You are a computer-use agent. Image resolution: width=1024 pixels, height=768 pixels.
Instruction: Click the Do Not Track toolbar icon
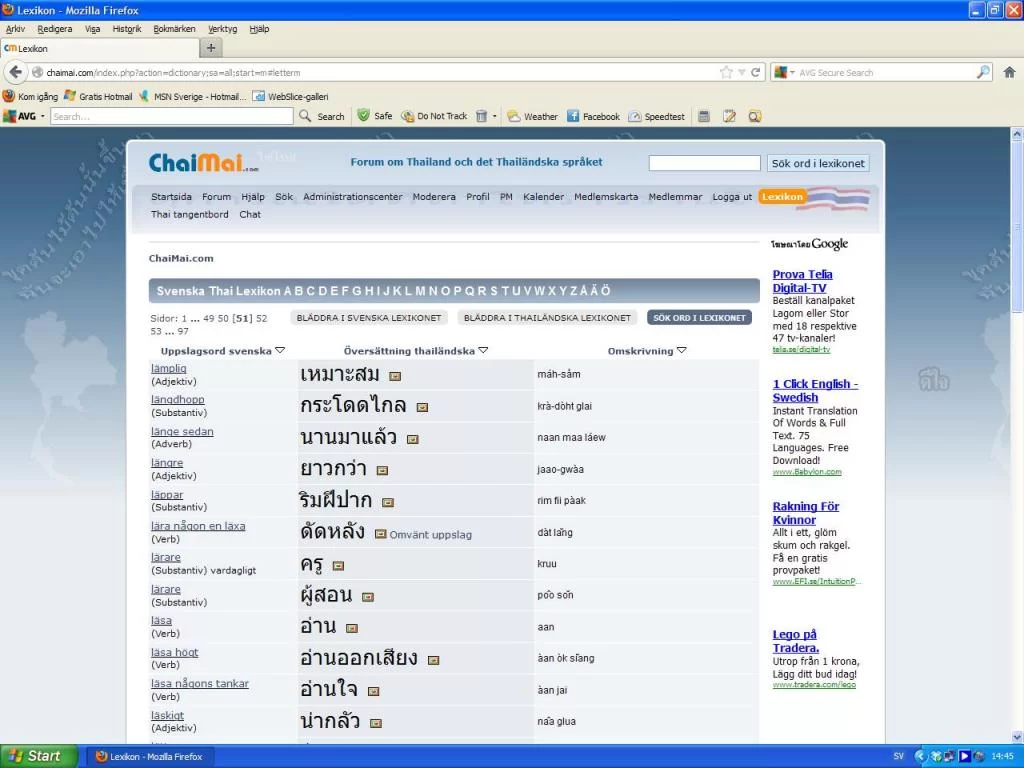point(408,116)
